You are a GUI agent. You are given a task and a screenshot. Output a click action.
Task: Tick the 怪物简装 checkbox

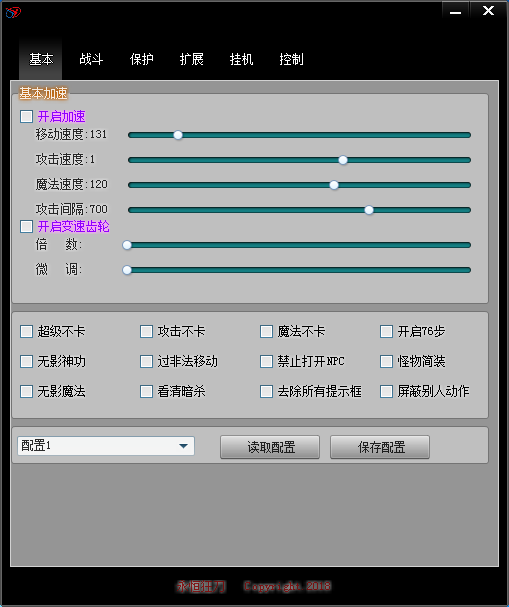[x=386, y=362]
